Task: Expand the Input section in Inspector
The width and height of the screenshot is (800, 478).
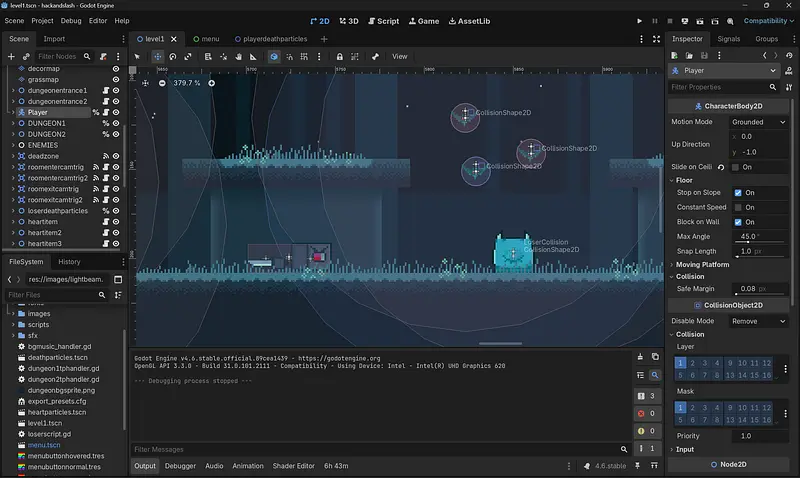Action: [685, 449]
